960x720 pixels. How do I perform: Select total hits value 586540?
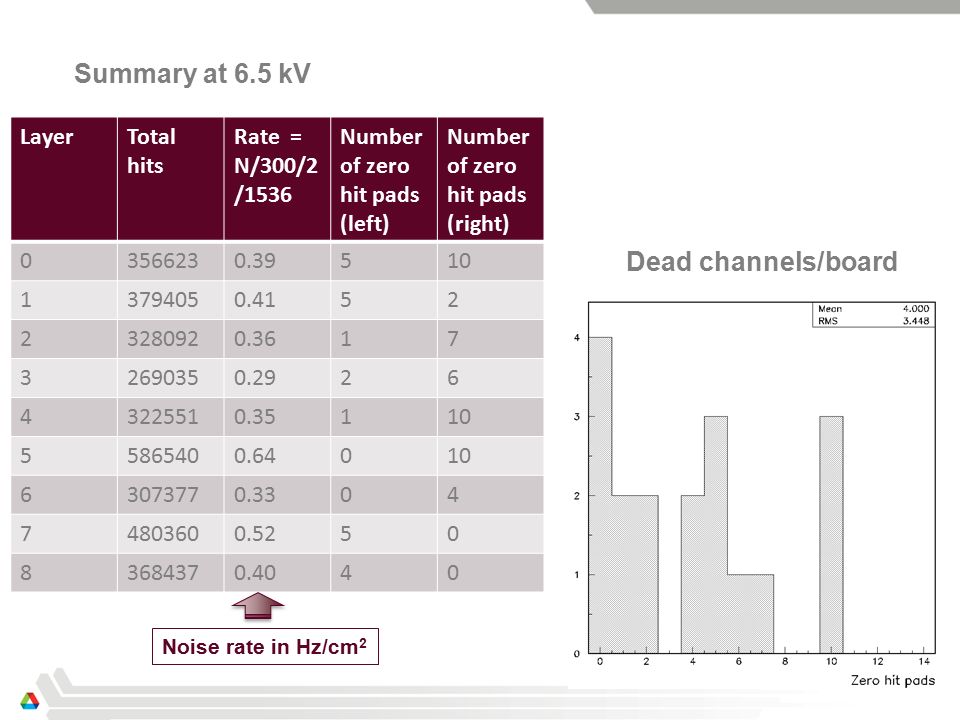[x=162, y=456]
